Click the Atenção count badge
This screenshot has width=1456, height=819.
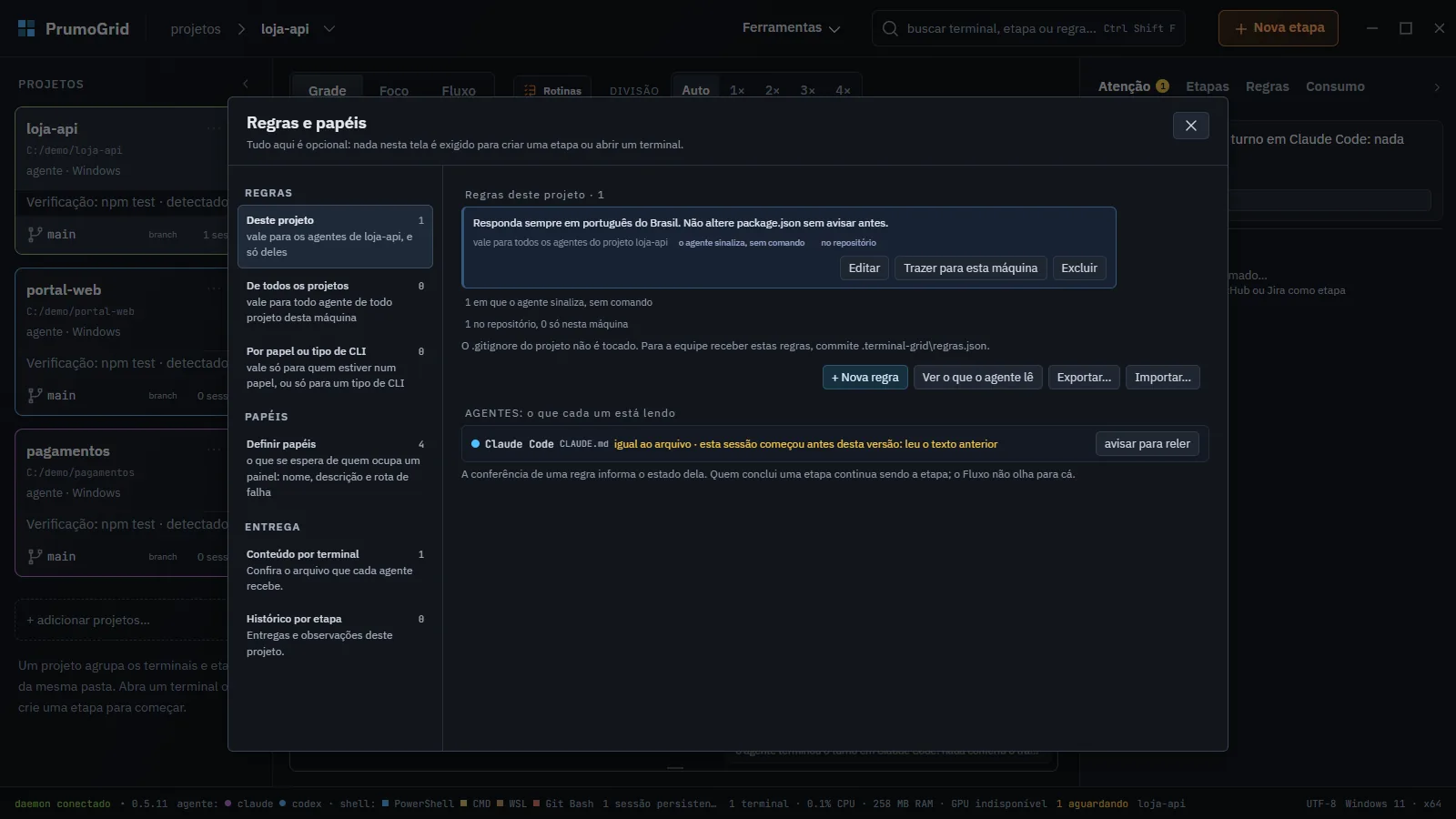point(1162,86)
